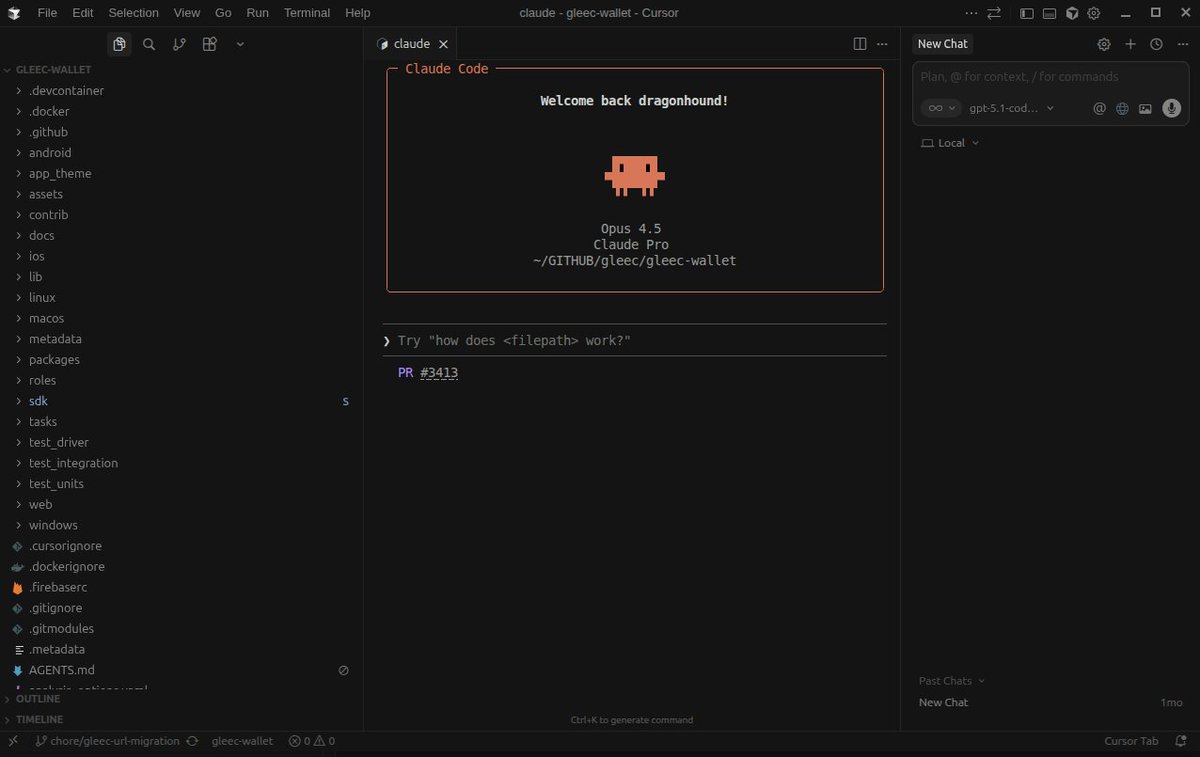Attach an image to the chat
Screen dimensions: 1200x757
point(1145,108)
